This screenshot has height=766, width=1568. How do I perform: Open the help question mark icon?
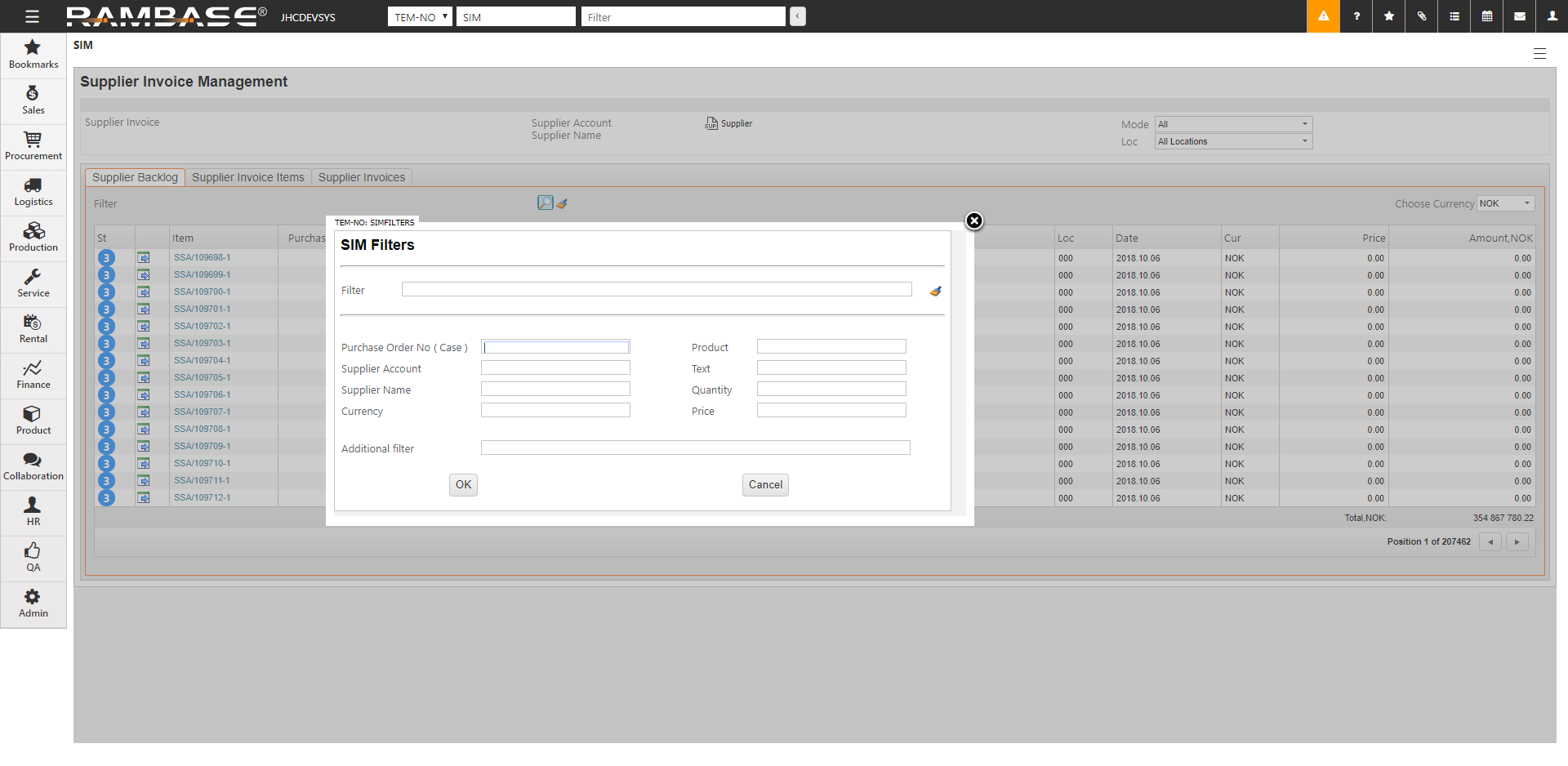[1356, 16]
